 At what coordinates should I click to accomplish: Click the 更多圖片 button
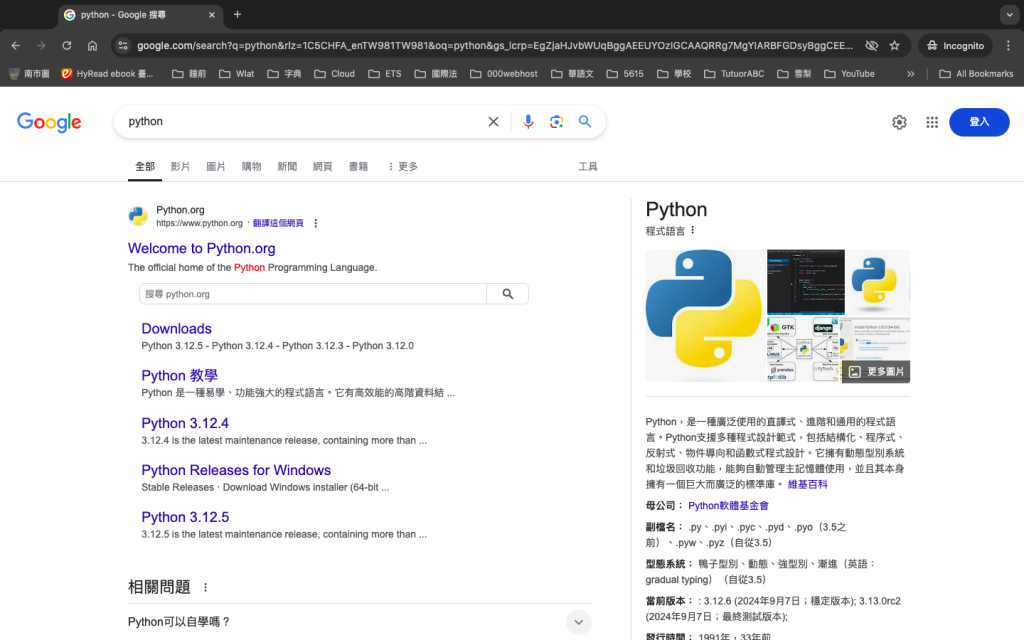click(x=876, y=372)
